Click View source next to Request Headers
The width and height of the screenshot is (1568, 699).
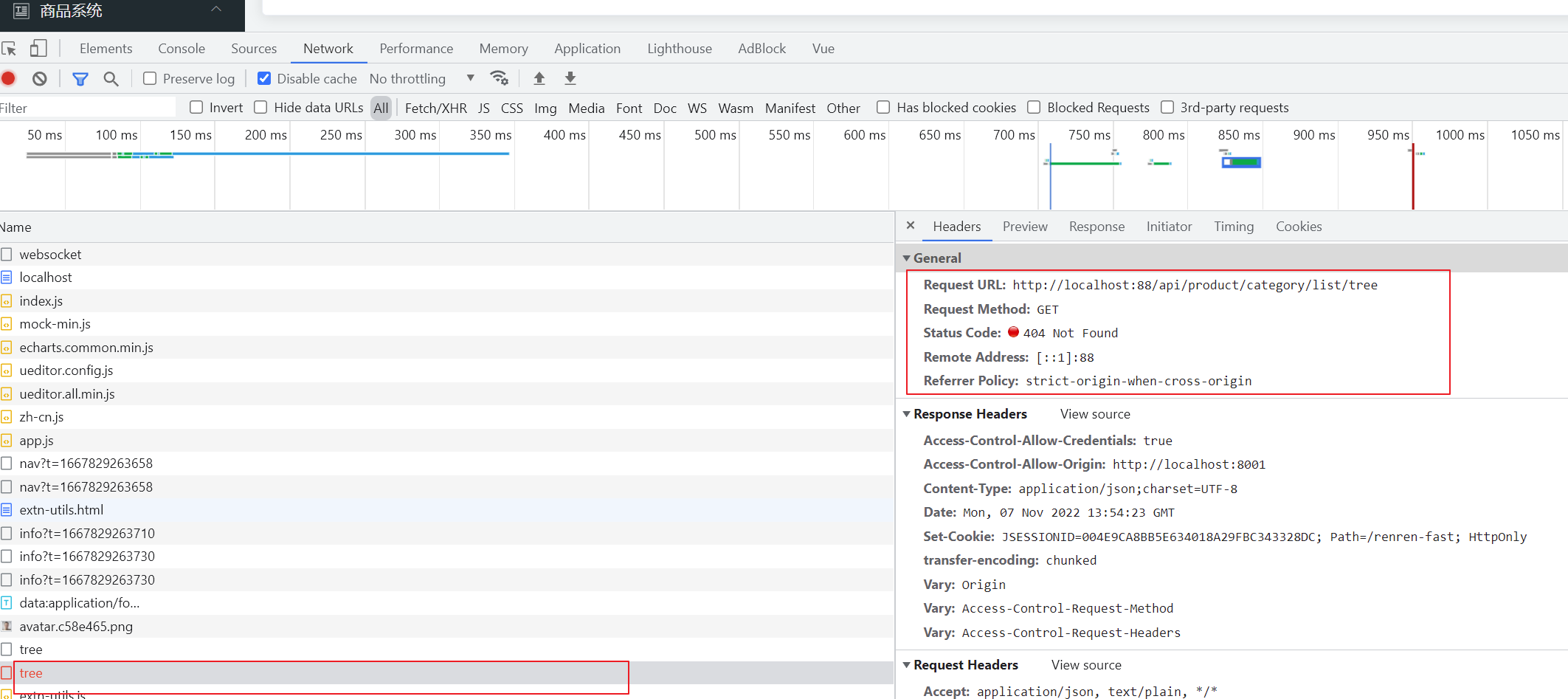1086,665
